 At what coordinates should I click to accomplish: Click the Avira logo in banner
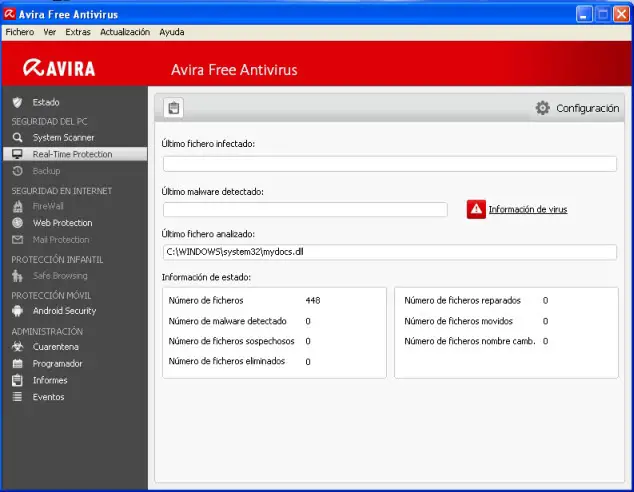[59, 68]
